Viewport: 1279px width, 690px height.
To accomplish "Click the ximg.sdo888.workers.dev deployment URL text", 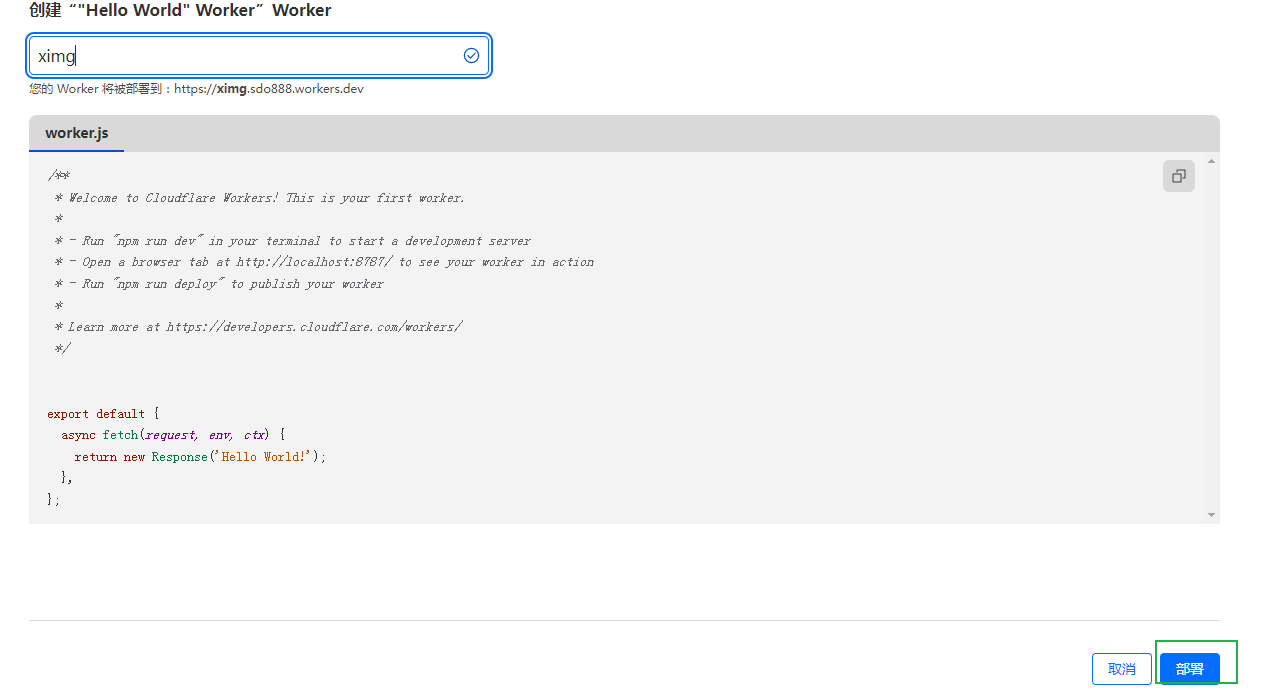I will click(x=269, y=89).
